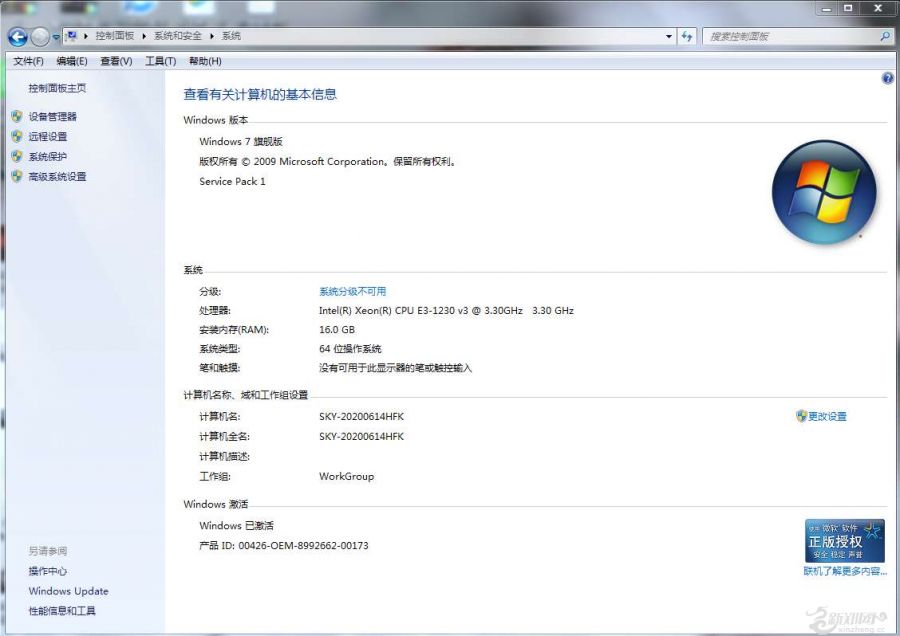Navigate to 系统和安全 in the breadcrumb
900x636 pixels.
(178, 36)
